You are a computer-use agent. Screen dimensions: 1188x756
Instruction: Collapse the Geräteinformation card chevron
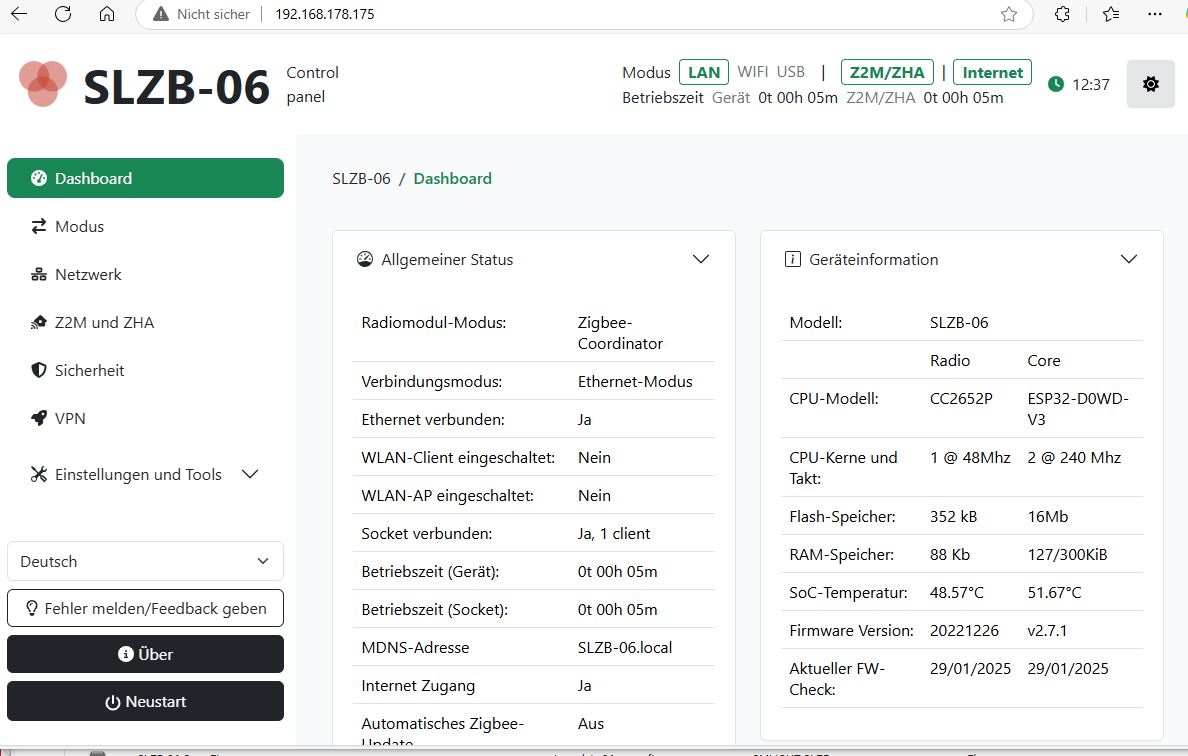[1129, 259]
